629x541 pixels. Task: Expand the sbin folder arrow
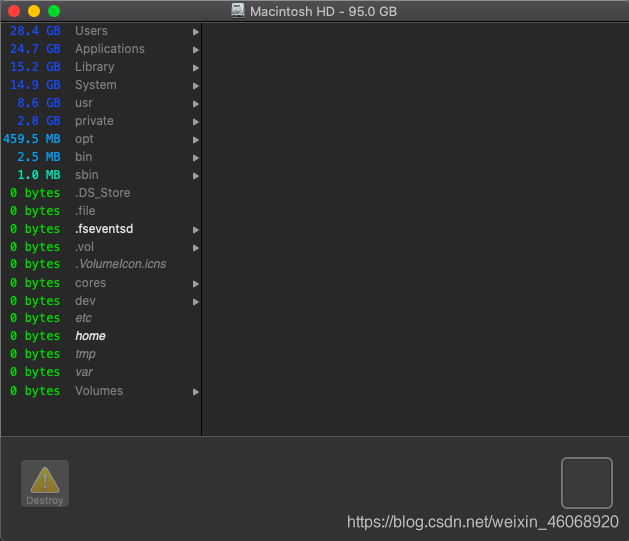196,176
